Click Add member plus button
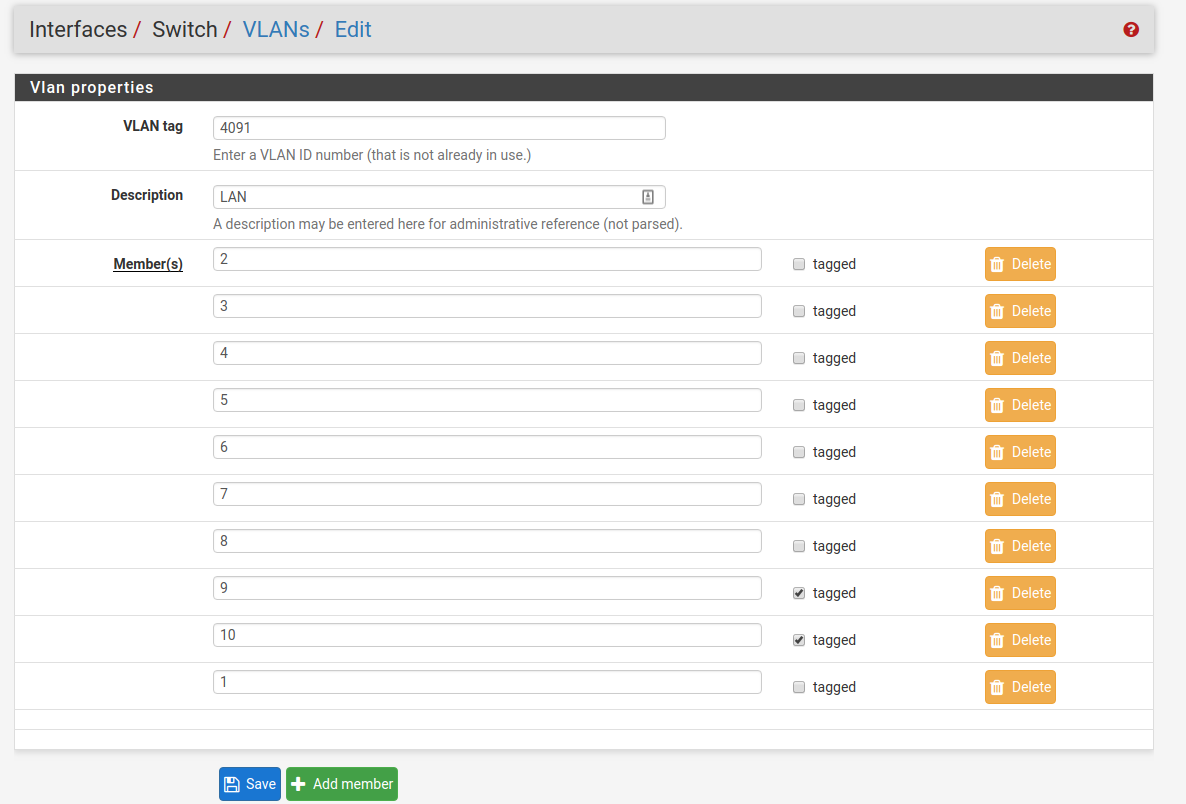Viewport: 1186px width, 804px height. coord(342,784)
